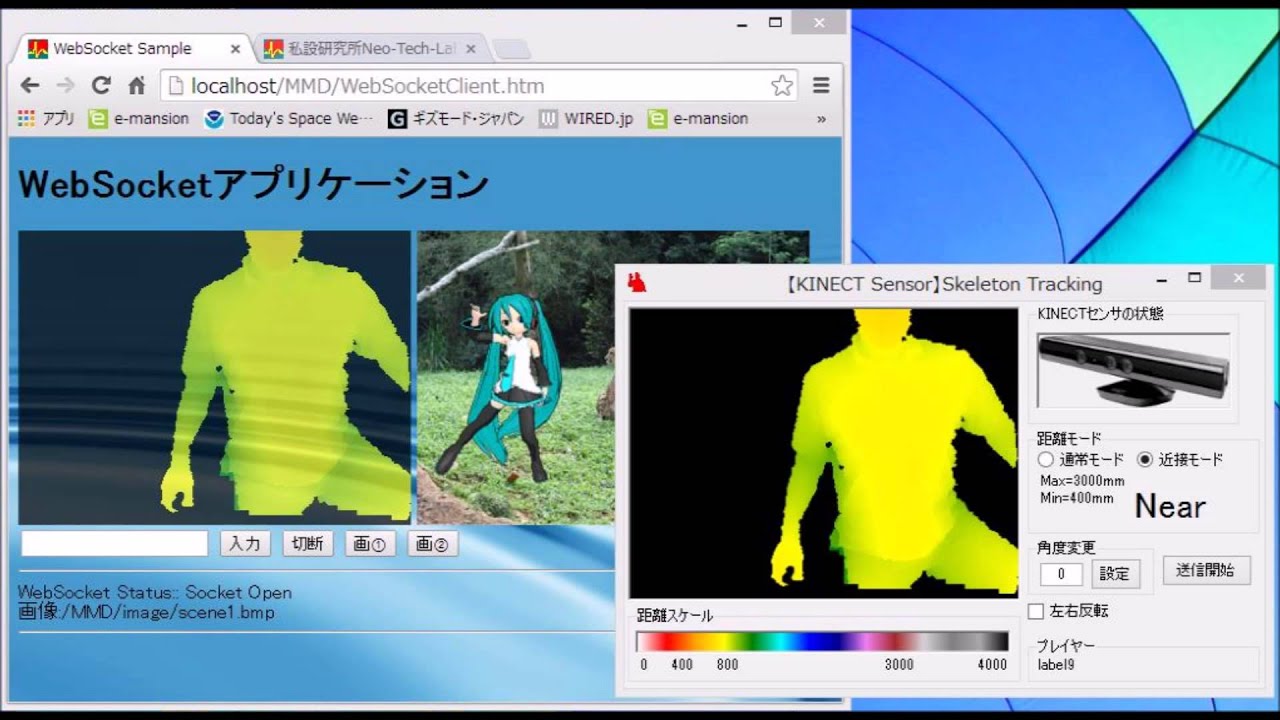Click the Miku character scene image
This screenshot has height=720, width=1280.
[x=515, y=377]
